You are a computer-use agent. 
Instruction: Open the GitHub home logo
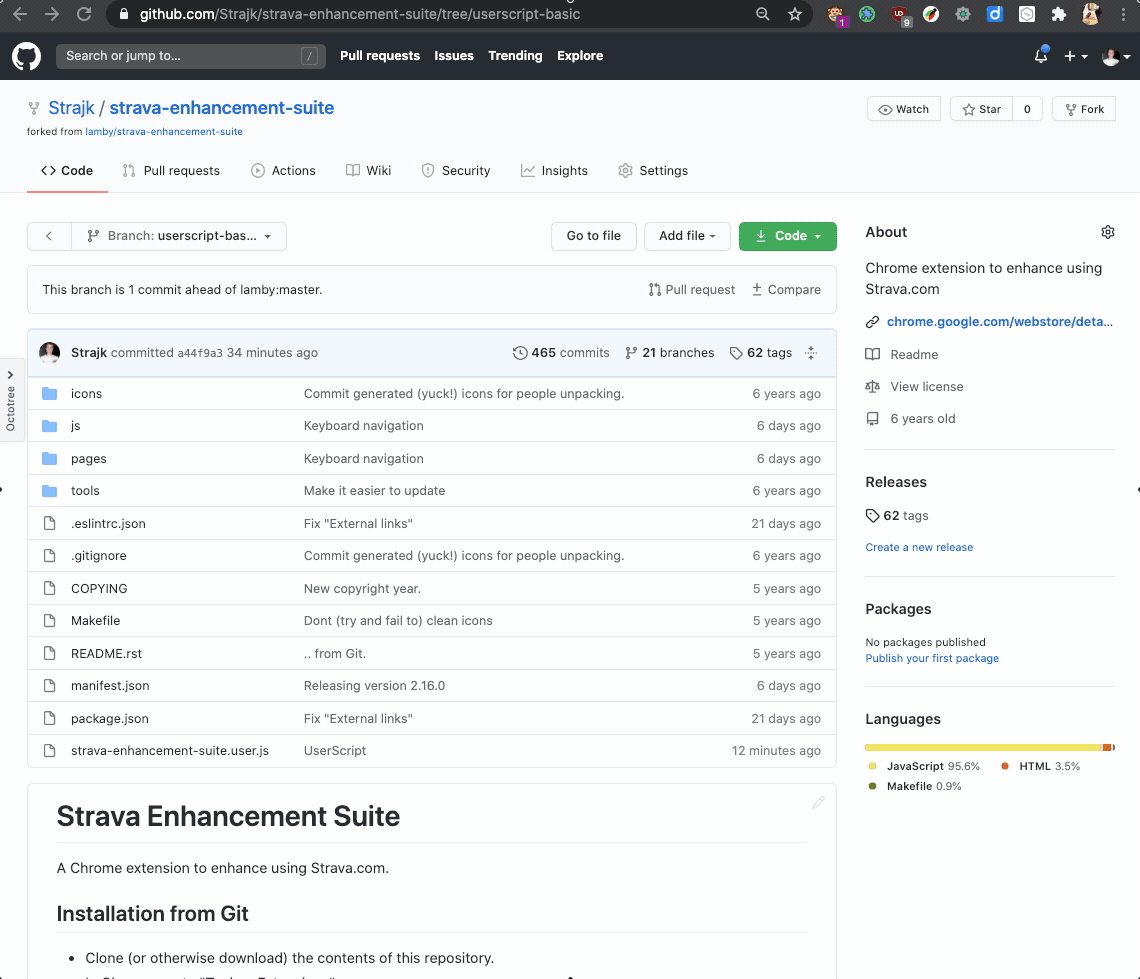[x=26, y=56]
